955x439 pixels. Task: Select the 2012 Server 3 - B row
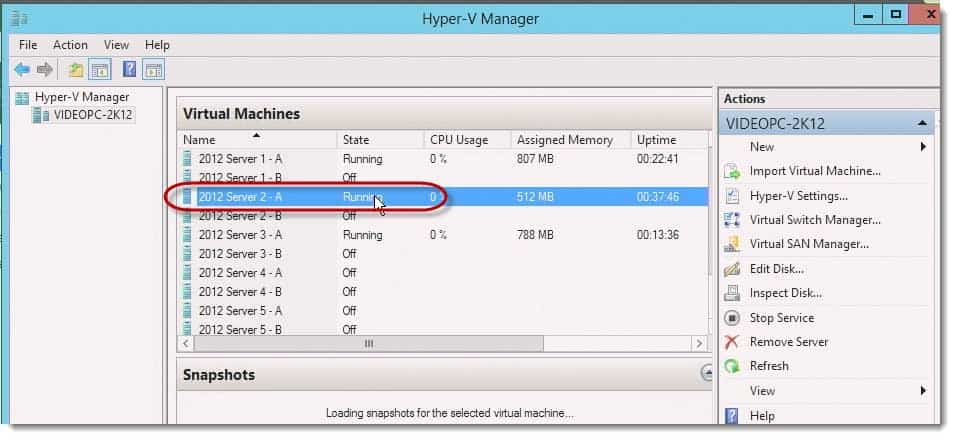(x=443, y=254)
